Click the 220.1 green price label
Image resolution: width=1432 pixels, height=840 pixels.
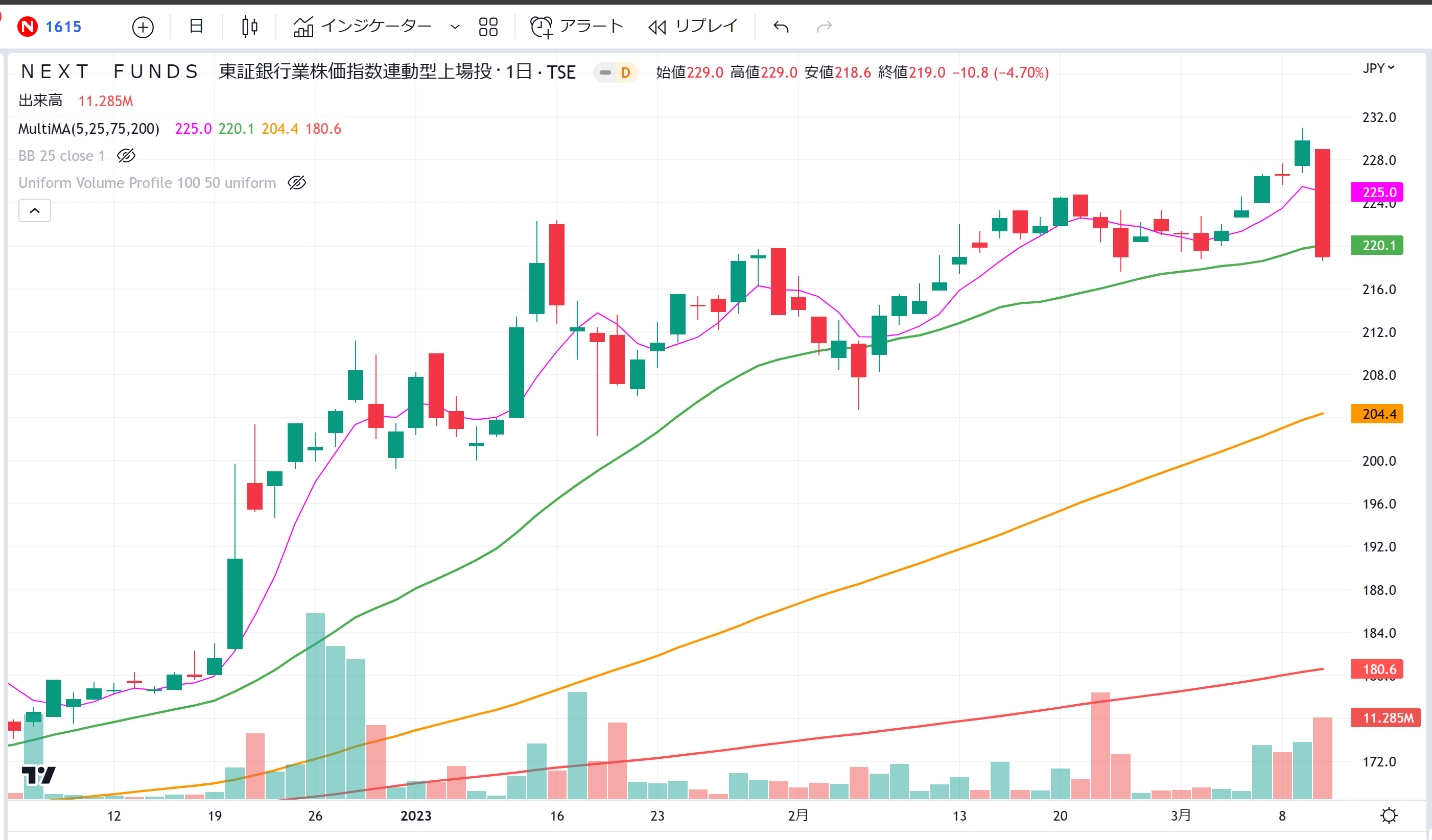pos(1377,245)
